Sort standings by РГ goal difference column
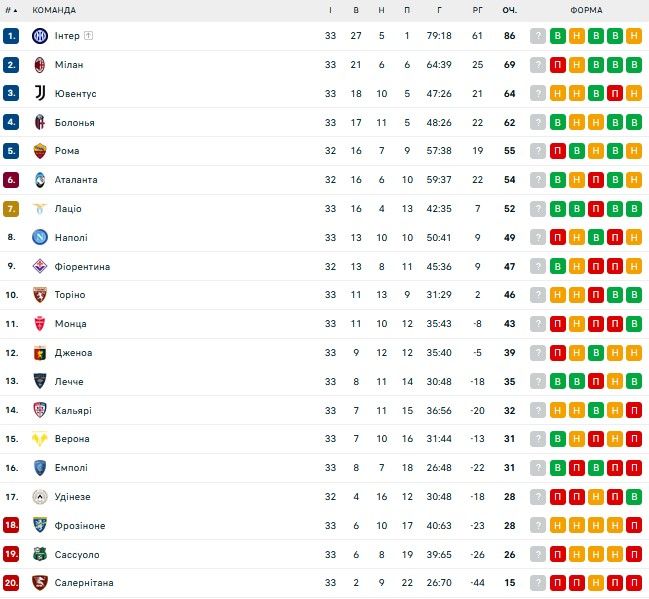Screen dimensions: 649x599 [x=477, y=10]
